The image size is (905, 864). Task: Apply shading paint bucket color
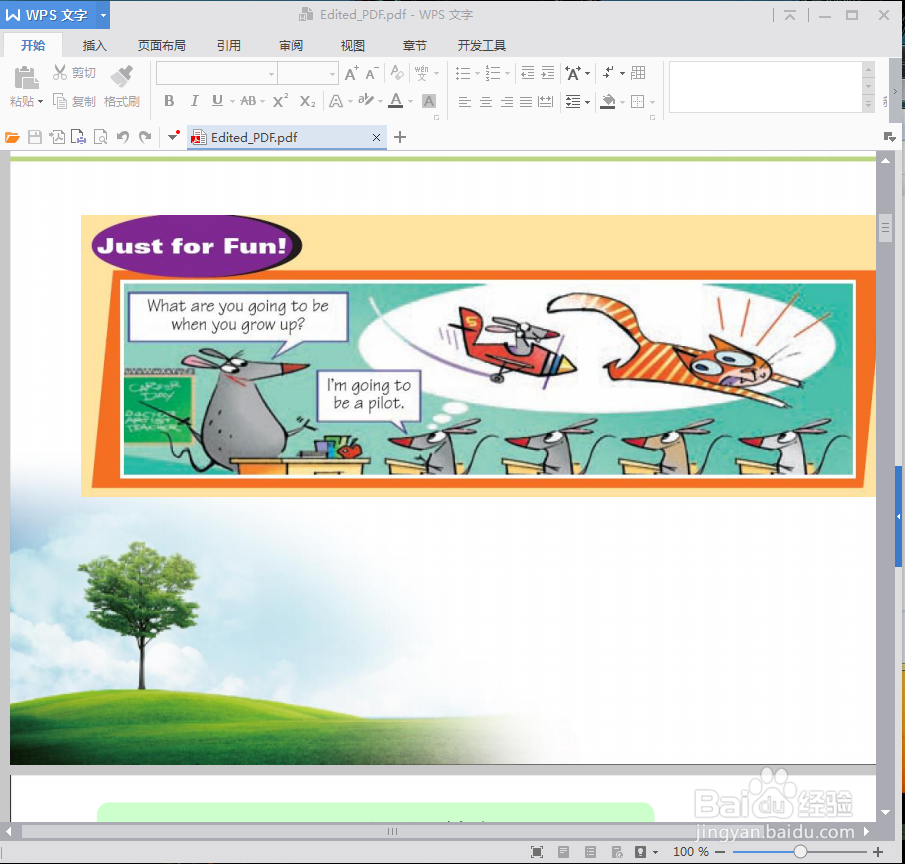pos(608,102)
